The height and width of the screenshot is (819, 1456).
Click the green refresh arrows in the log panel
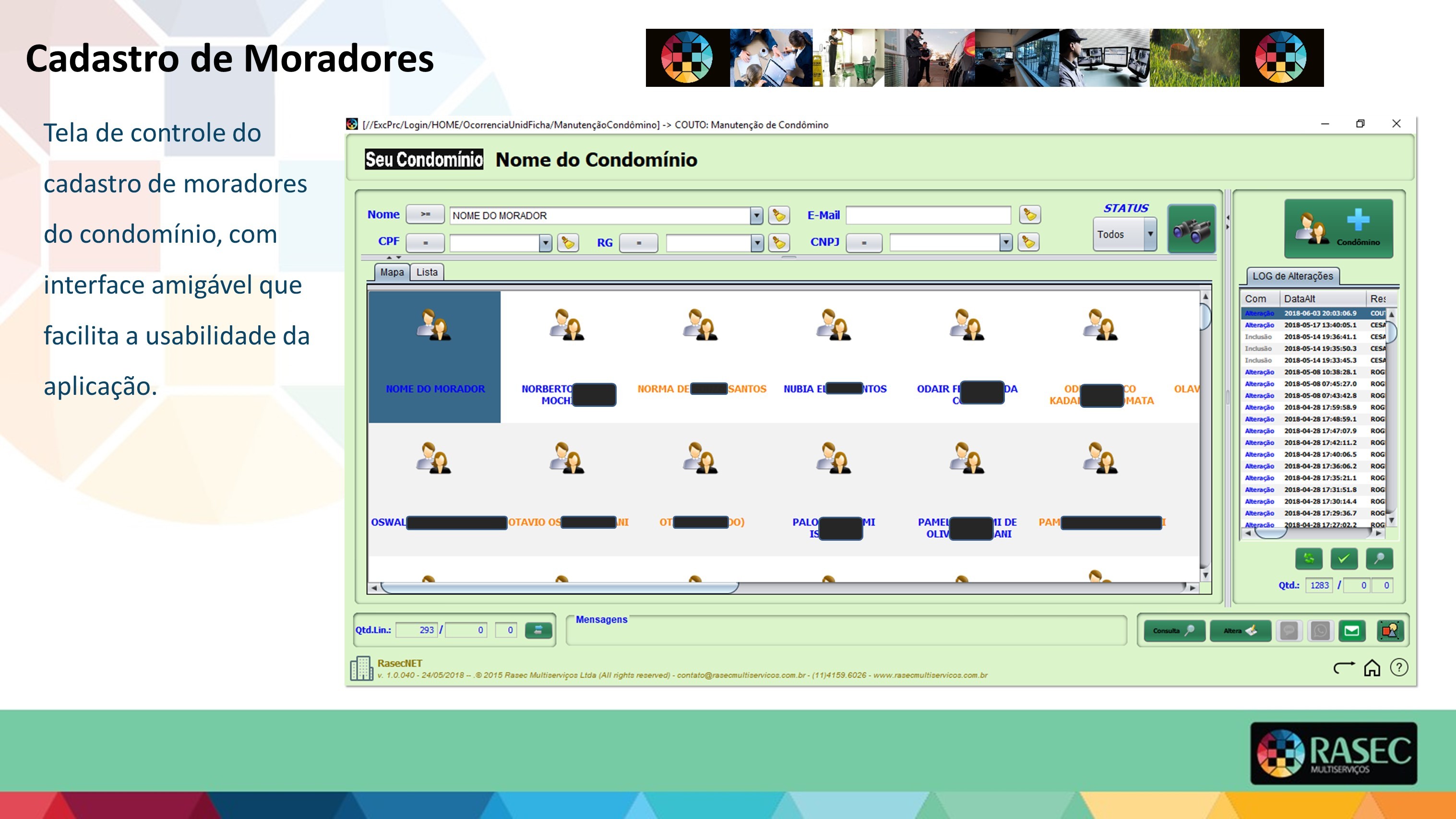(1309, 559)
